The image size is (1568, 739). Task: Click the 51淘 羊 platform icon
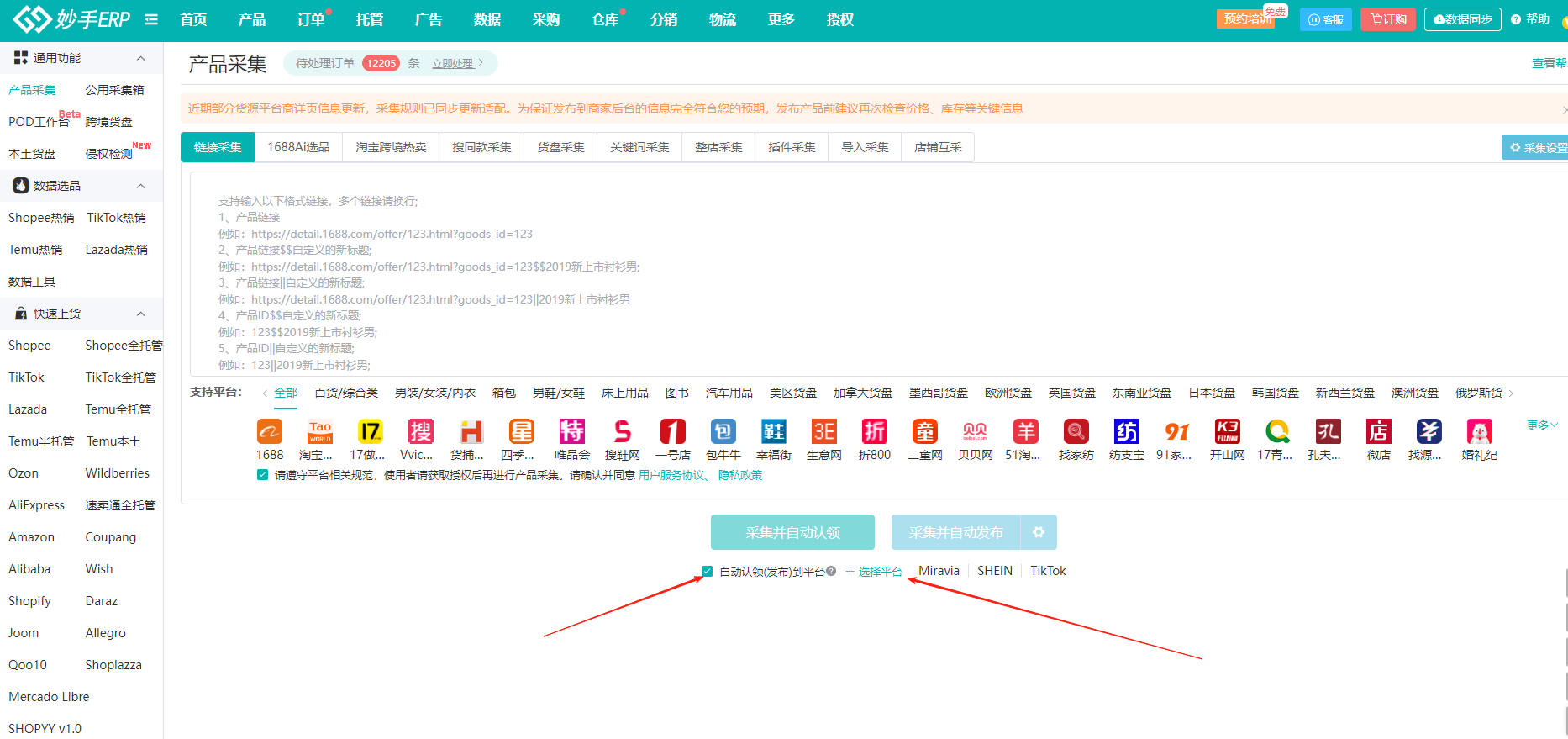pos(1026,431)
